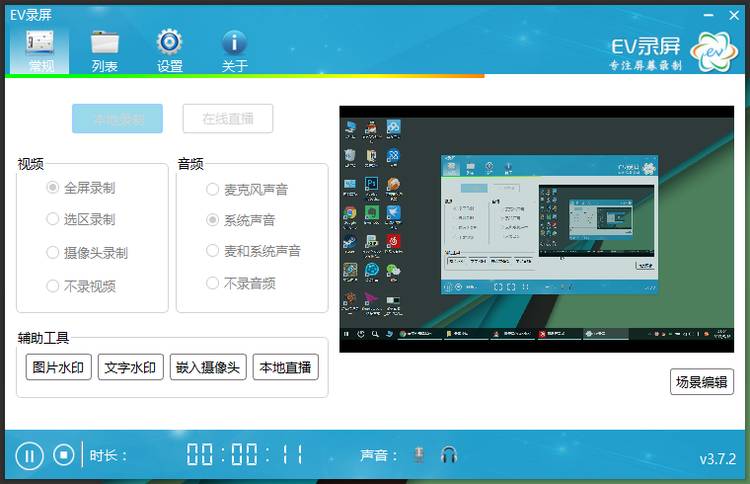Toggle the headphone system sound icon

coord(449,455)
